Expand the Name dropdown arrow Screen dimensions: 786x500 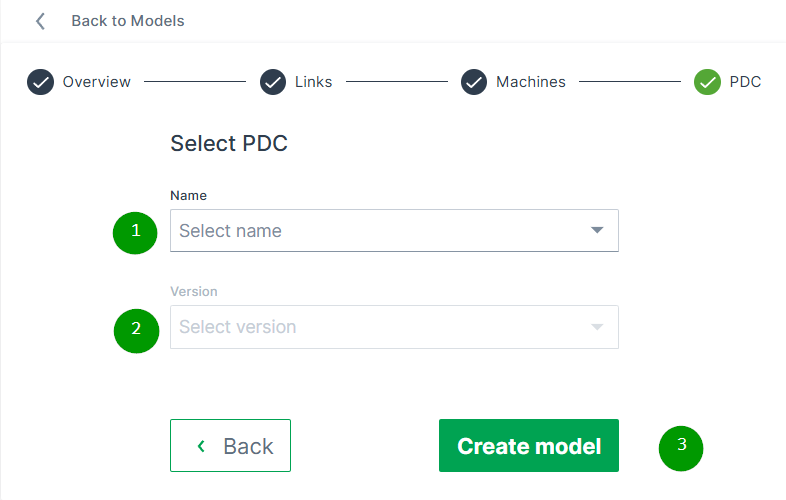pyautogui.click(x=597, y=231)
